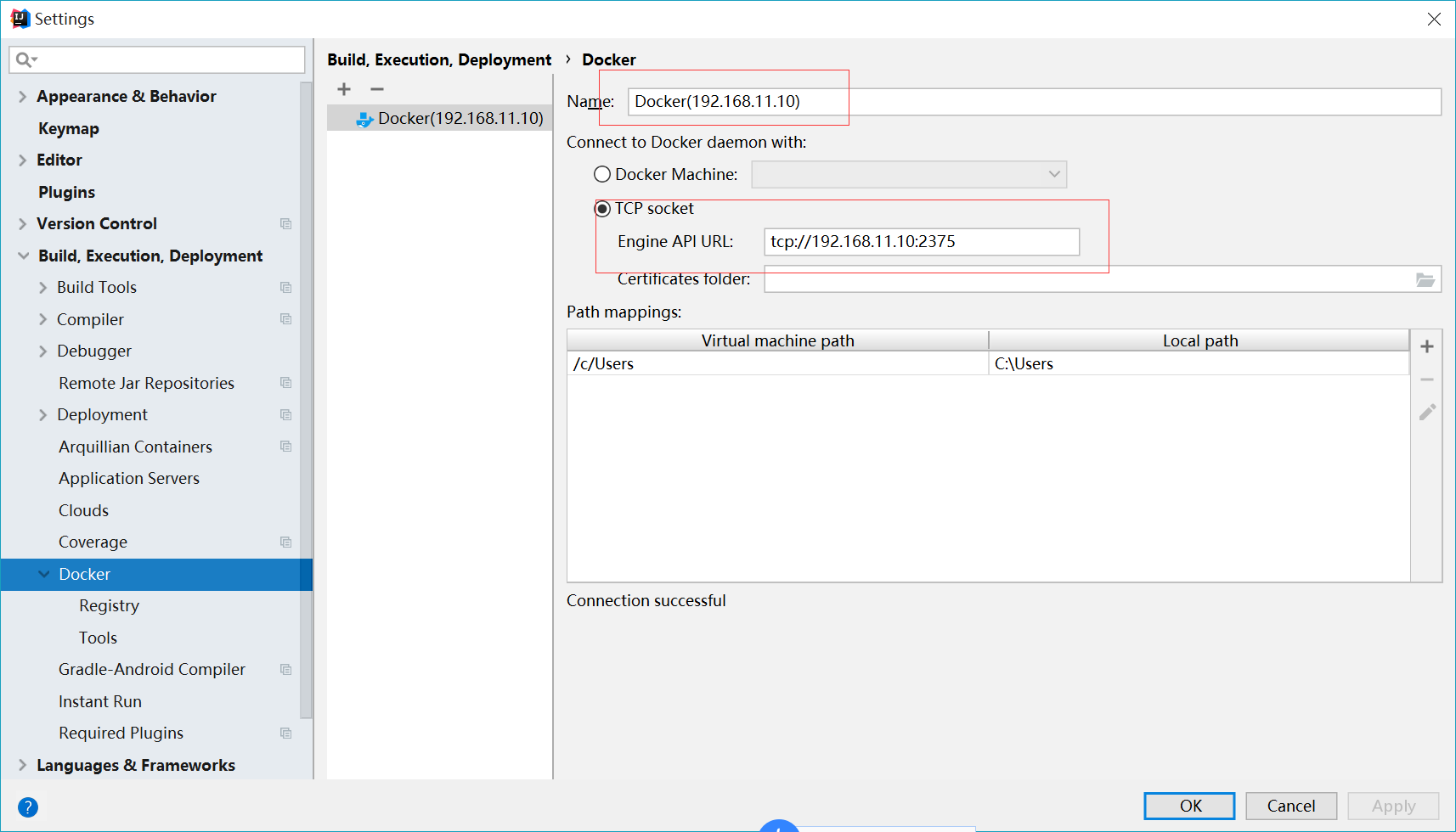Image resolution: width=1456 pixels, height=832 pixels.
Task: Collapse the Docker node arrow
Action: [43, 574]
